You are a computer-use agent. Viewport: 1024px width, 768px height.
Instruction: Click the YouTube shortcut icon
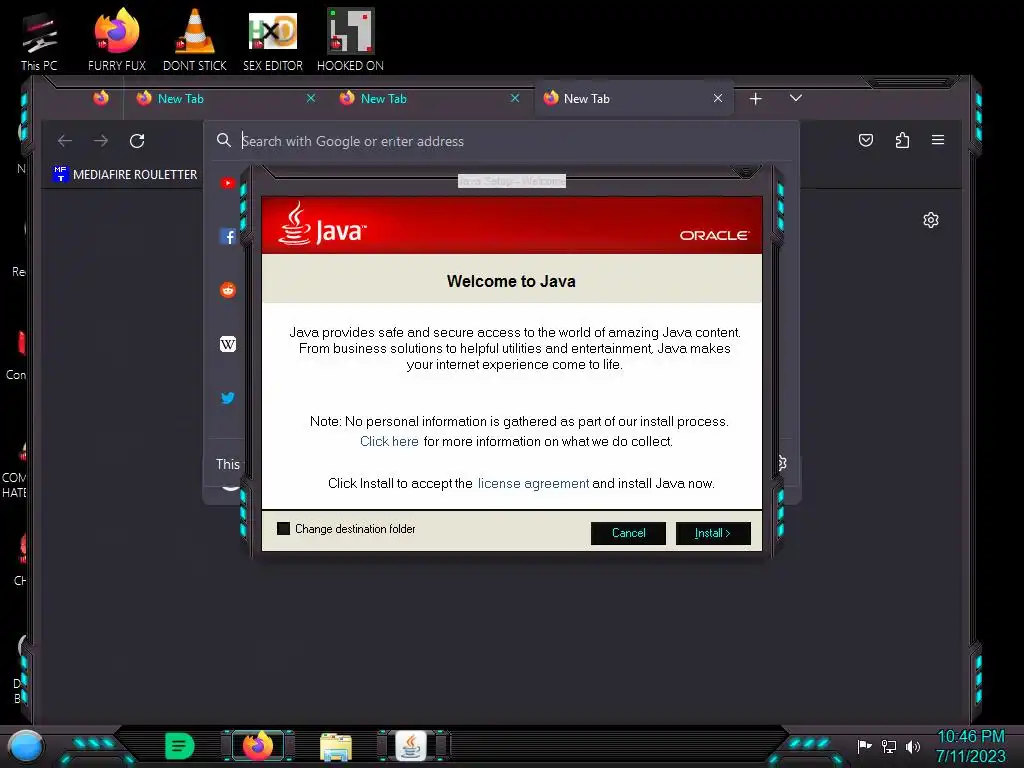(227, 183)
